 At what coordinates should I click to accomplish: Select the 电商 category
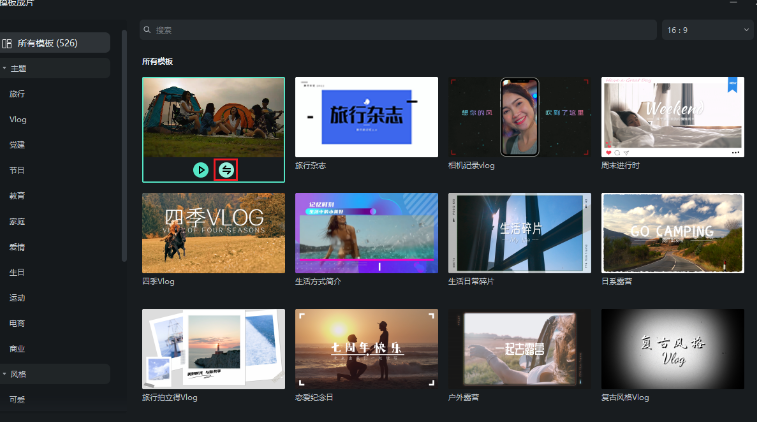pyautogui.click(x=17, y=323)
